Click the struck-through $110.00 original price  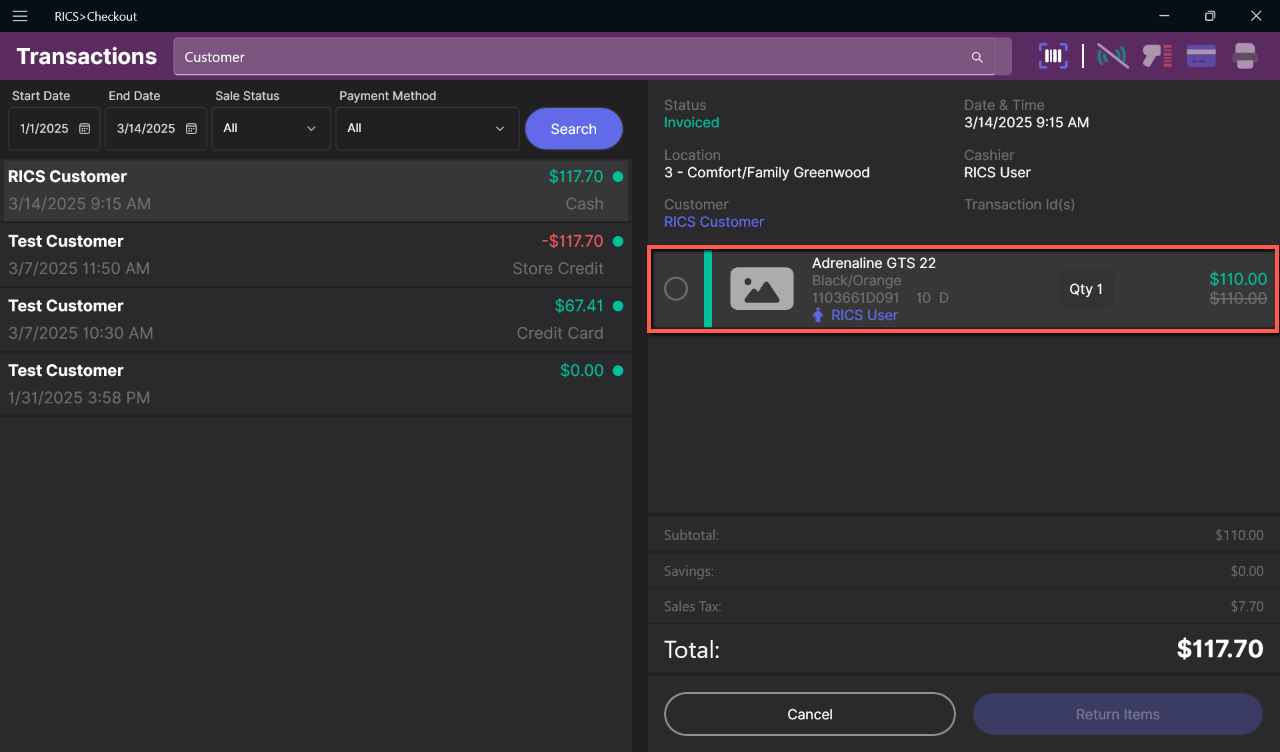(1238, 298)
